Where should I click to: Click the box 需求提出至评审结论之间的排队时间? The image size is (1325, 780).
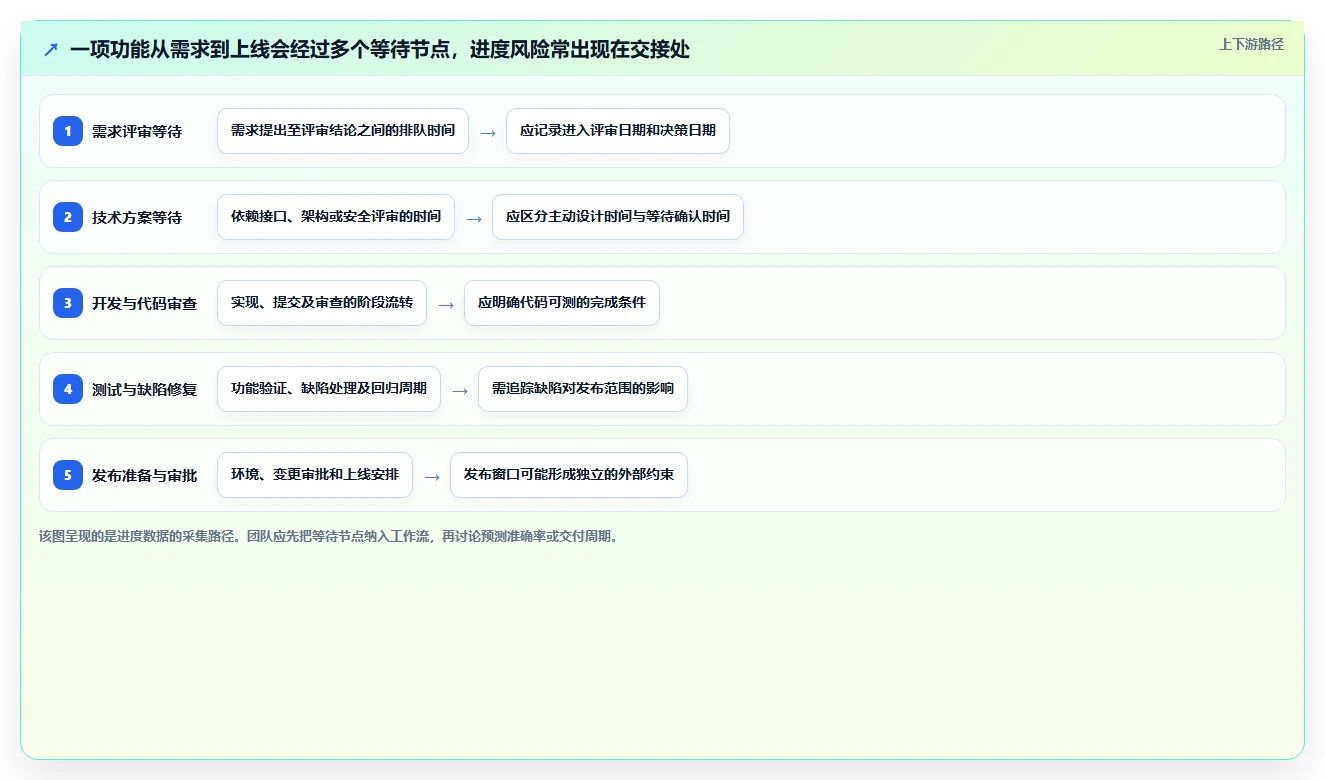(343, 131)
